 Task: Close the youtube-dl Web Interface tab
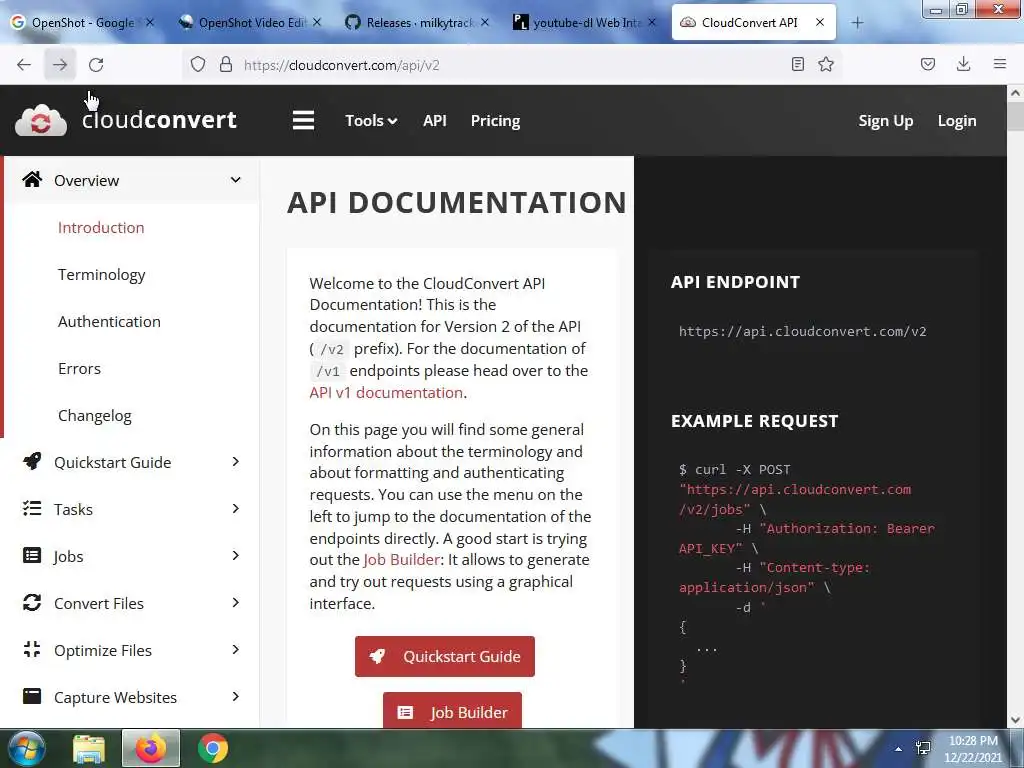pos(652,22)
